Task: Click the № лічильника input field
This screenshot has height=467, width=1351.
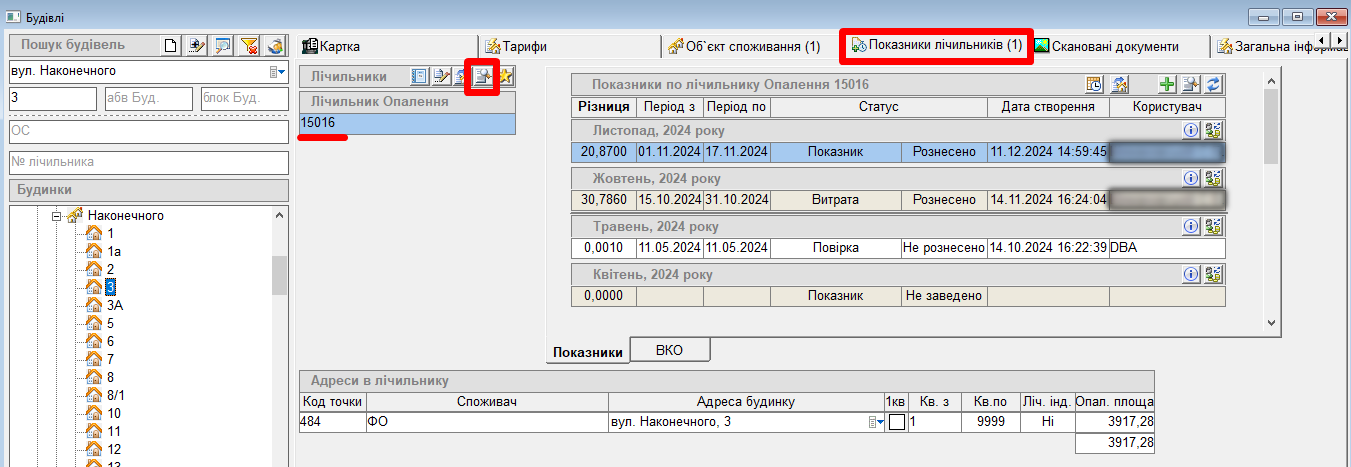Action: (148, 162)
